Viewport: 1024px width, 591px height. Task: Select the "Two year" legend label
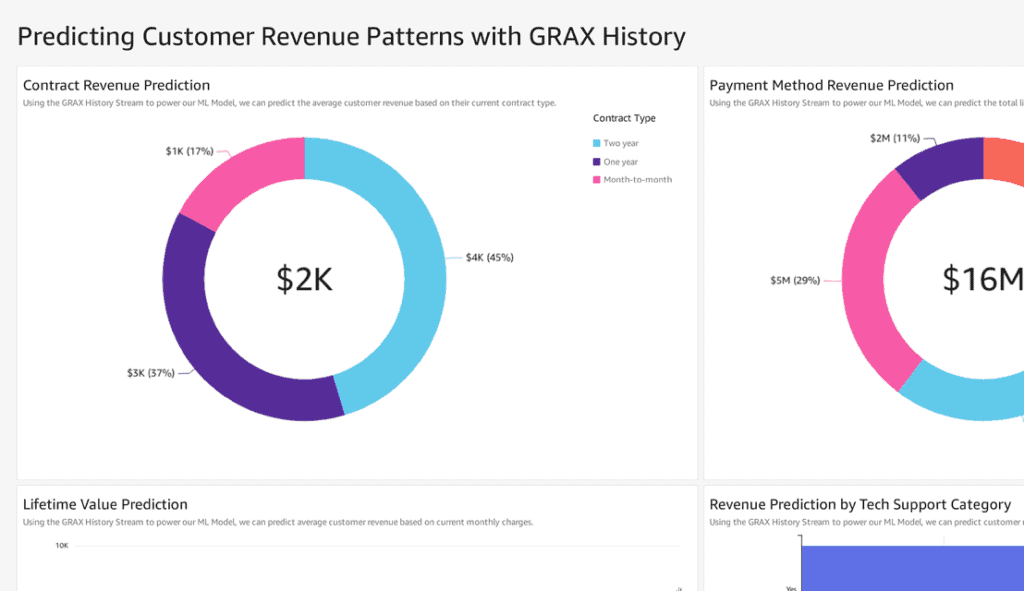click(621, 143)
